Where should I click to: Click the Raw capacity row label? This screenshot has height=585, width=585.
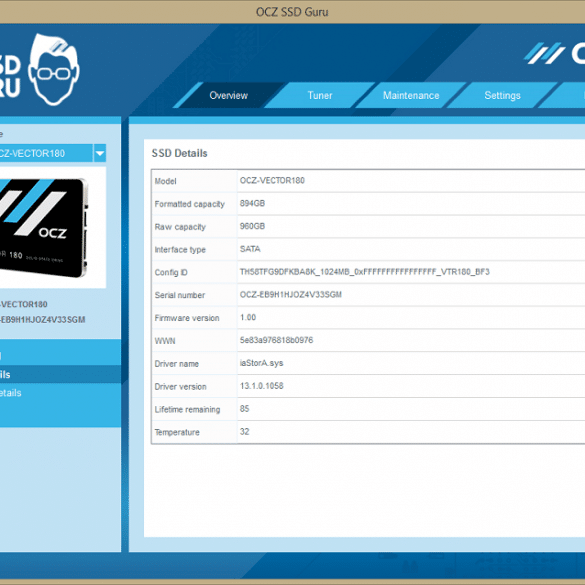(x=180, y=227)
